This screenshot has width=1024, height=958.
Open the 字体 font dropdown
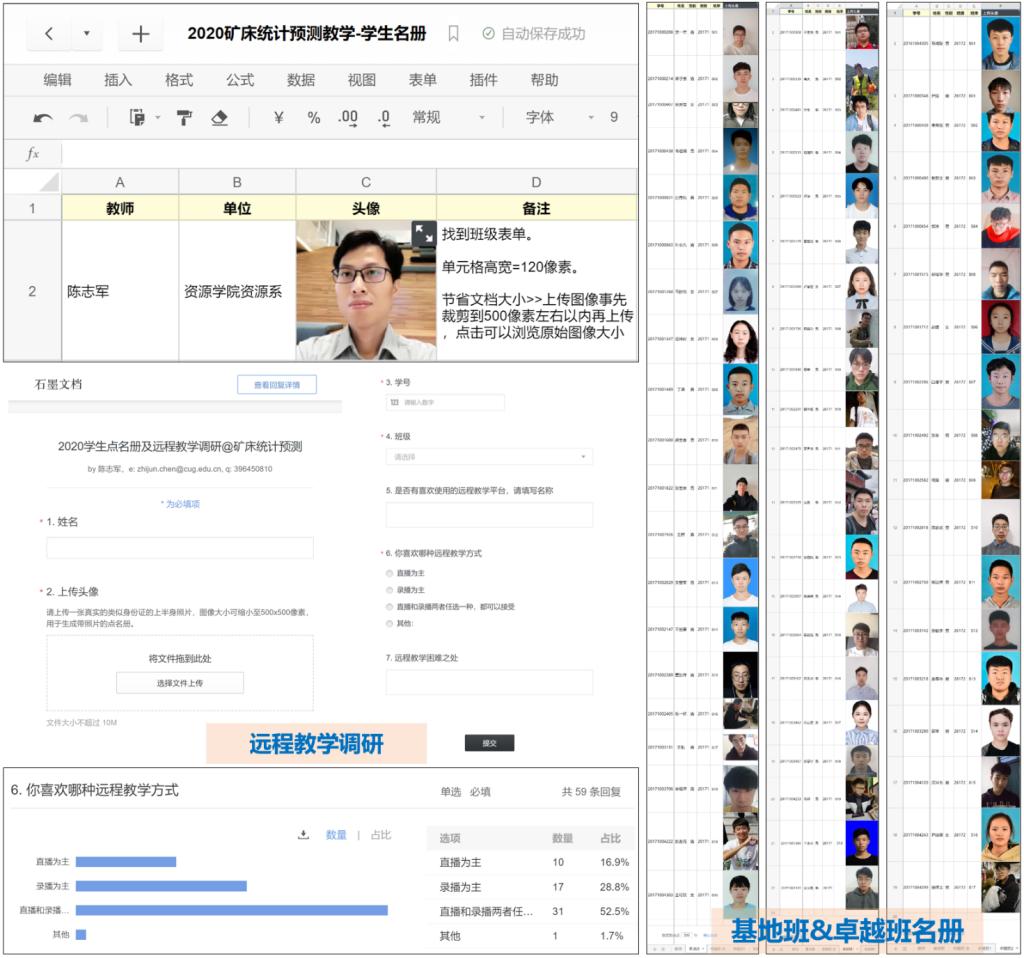560,118
